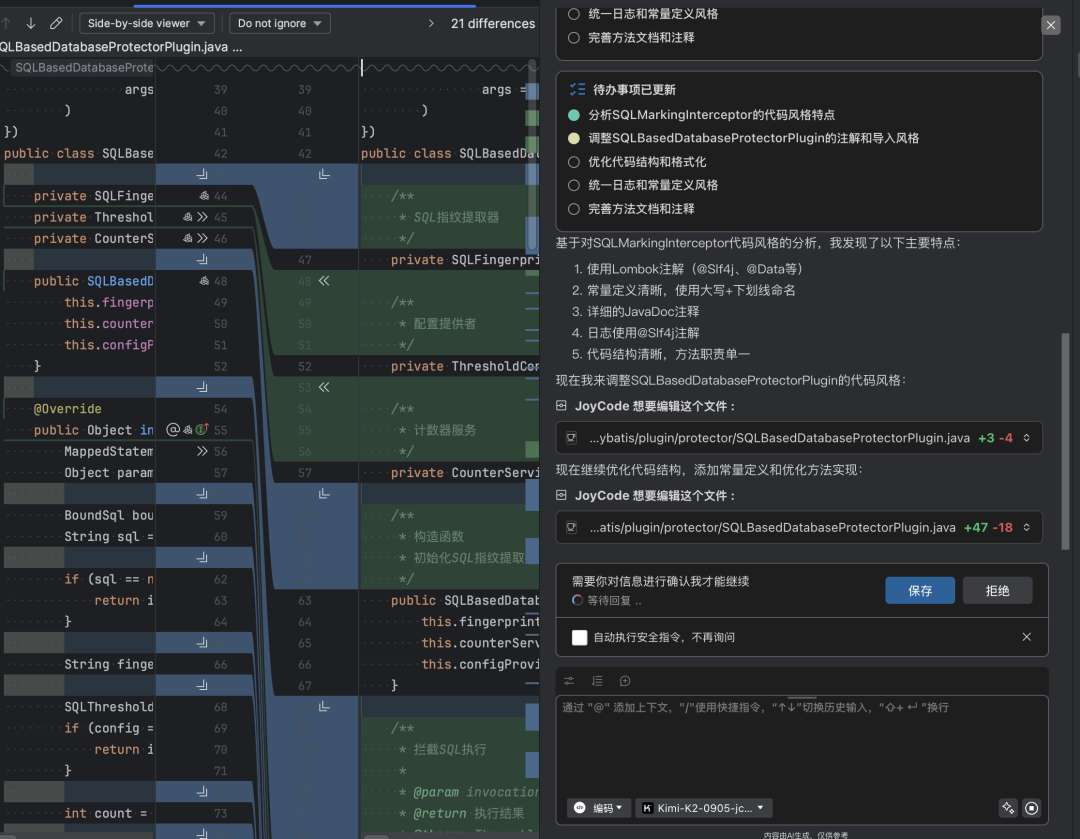Click the chat panel vertical scrollbar

pos(1066,441)
